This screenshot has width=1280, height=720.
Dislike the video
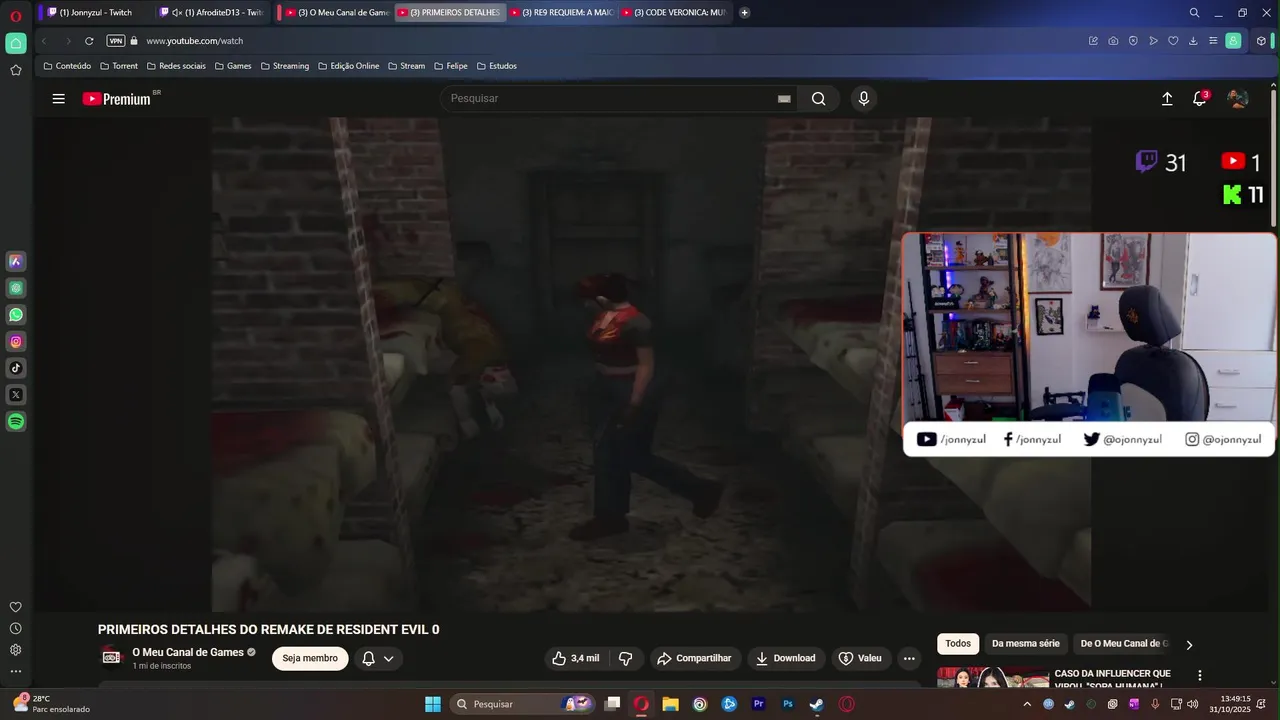626,658
